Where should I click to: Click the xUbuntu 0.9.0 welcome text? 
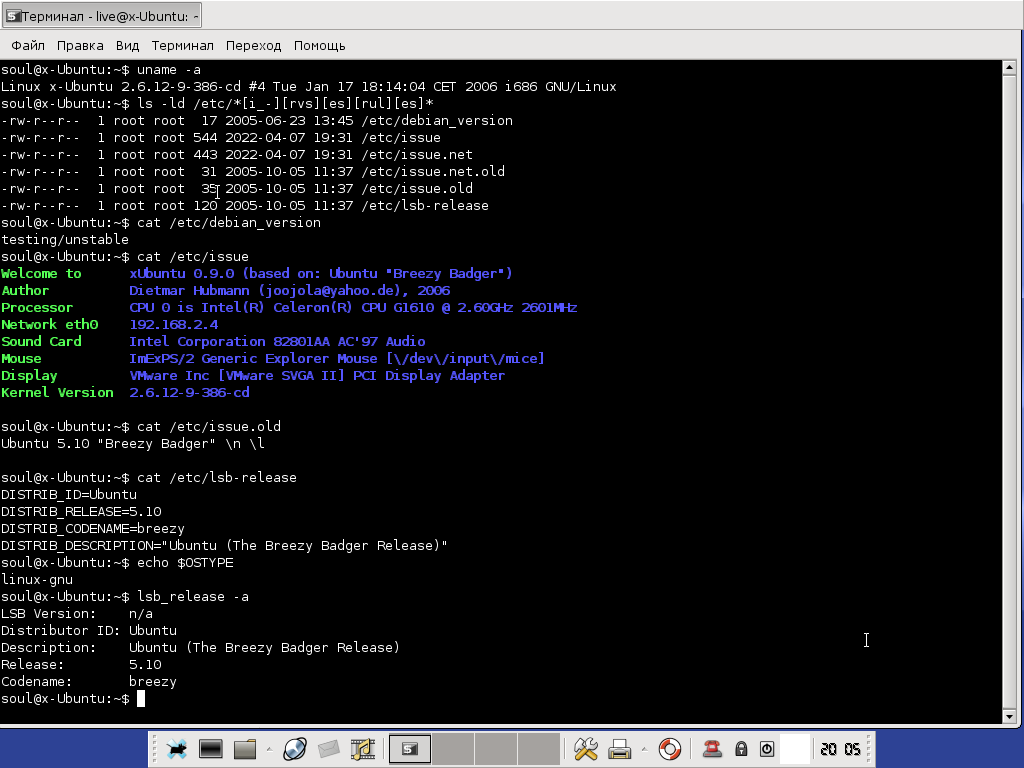pos(321,274)
